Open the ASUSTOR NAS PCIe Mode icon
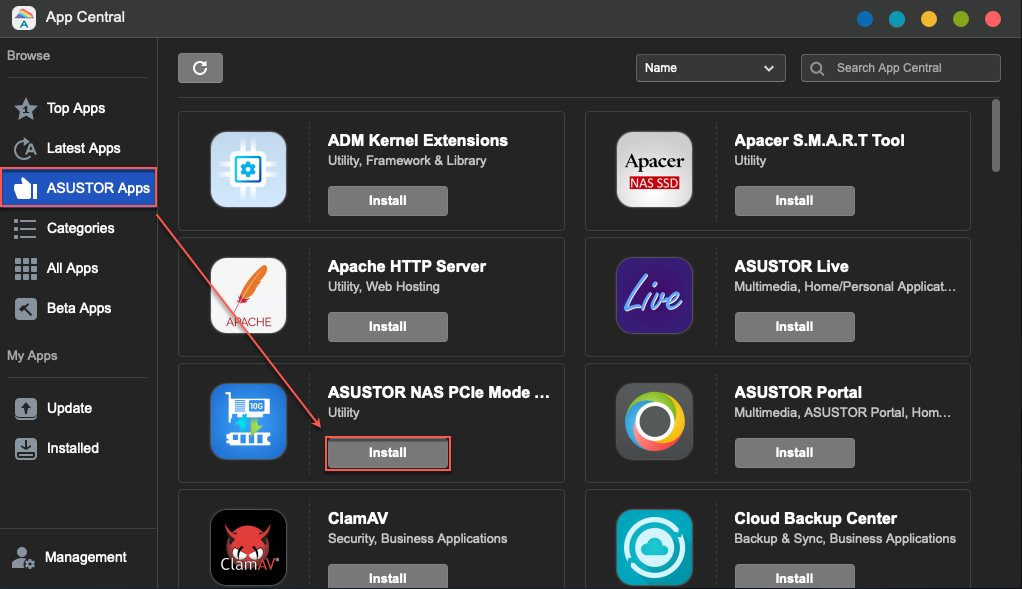 pyautogui.click(x=248, y=421)
